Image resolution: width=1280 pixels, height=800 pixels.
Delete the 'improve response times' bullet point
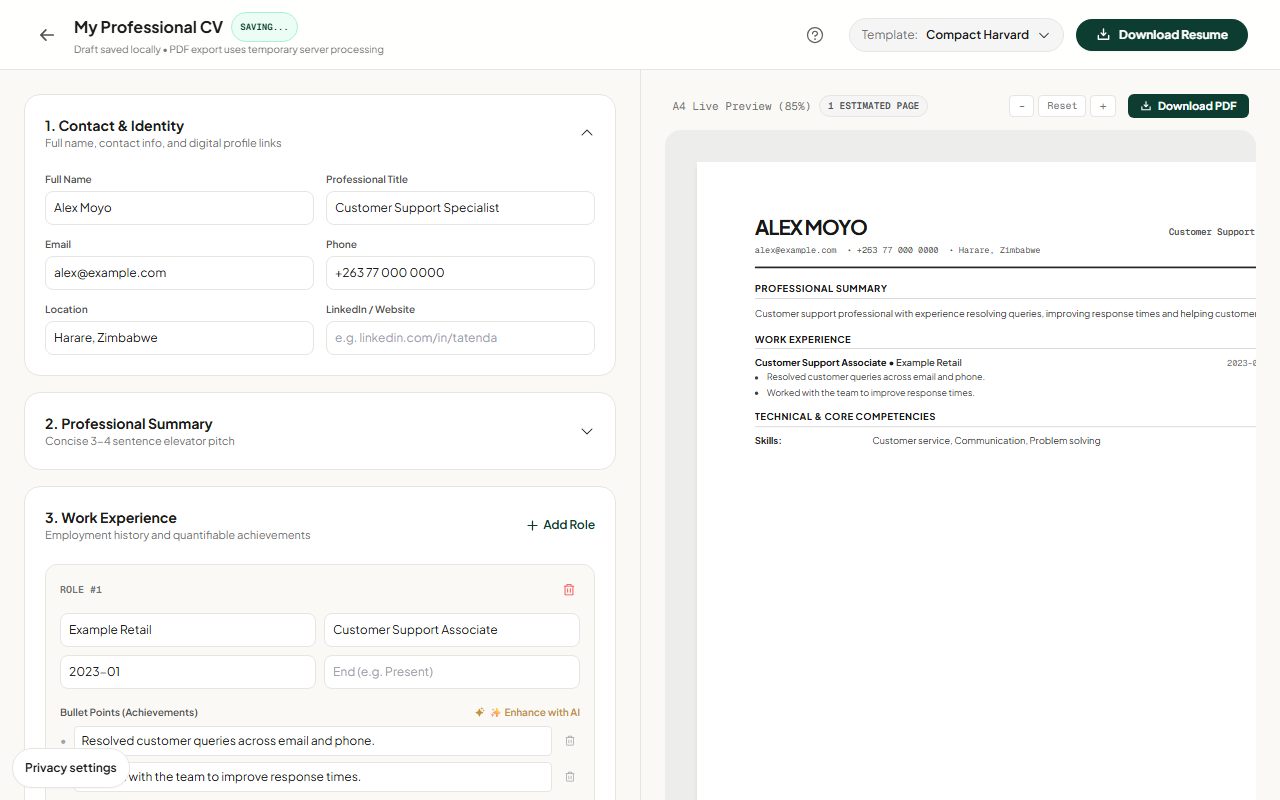[570, 777]
